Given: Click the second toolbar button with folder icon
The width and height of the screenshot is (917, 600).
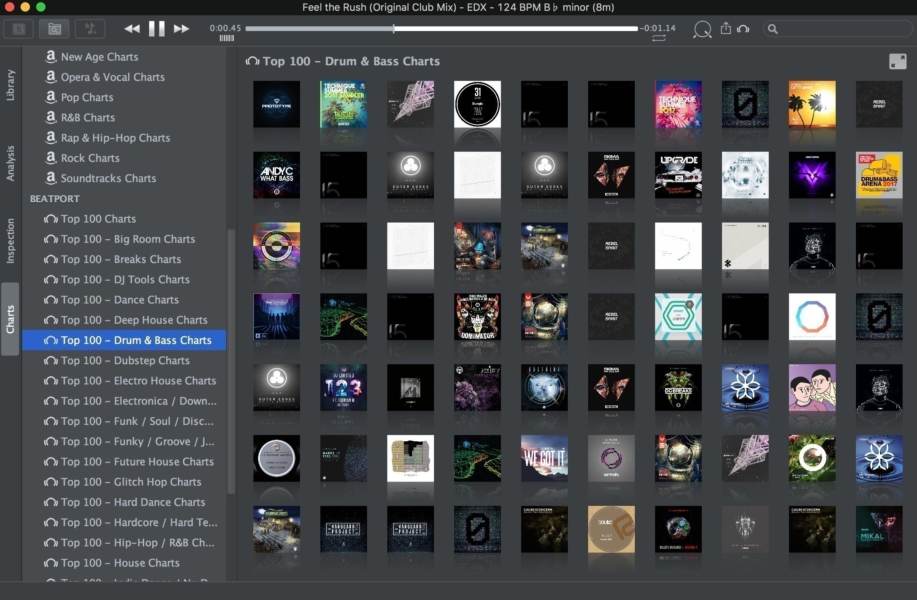Looking at the screenshot, I should pyautogui.click(x=54, y=29).
